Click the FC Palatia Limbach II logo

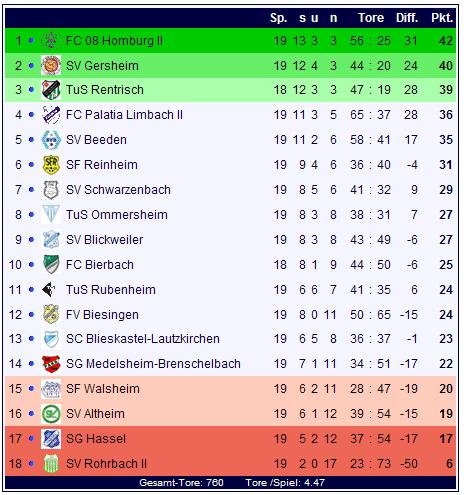tap(51, 115)
